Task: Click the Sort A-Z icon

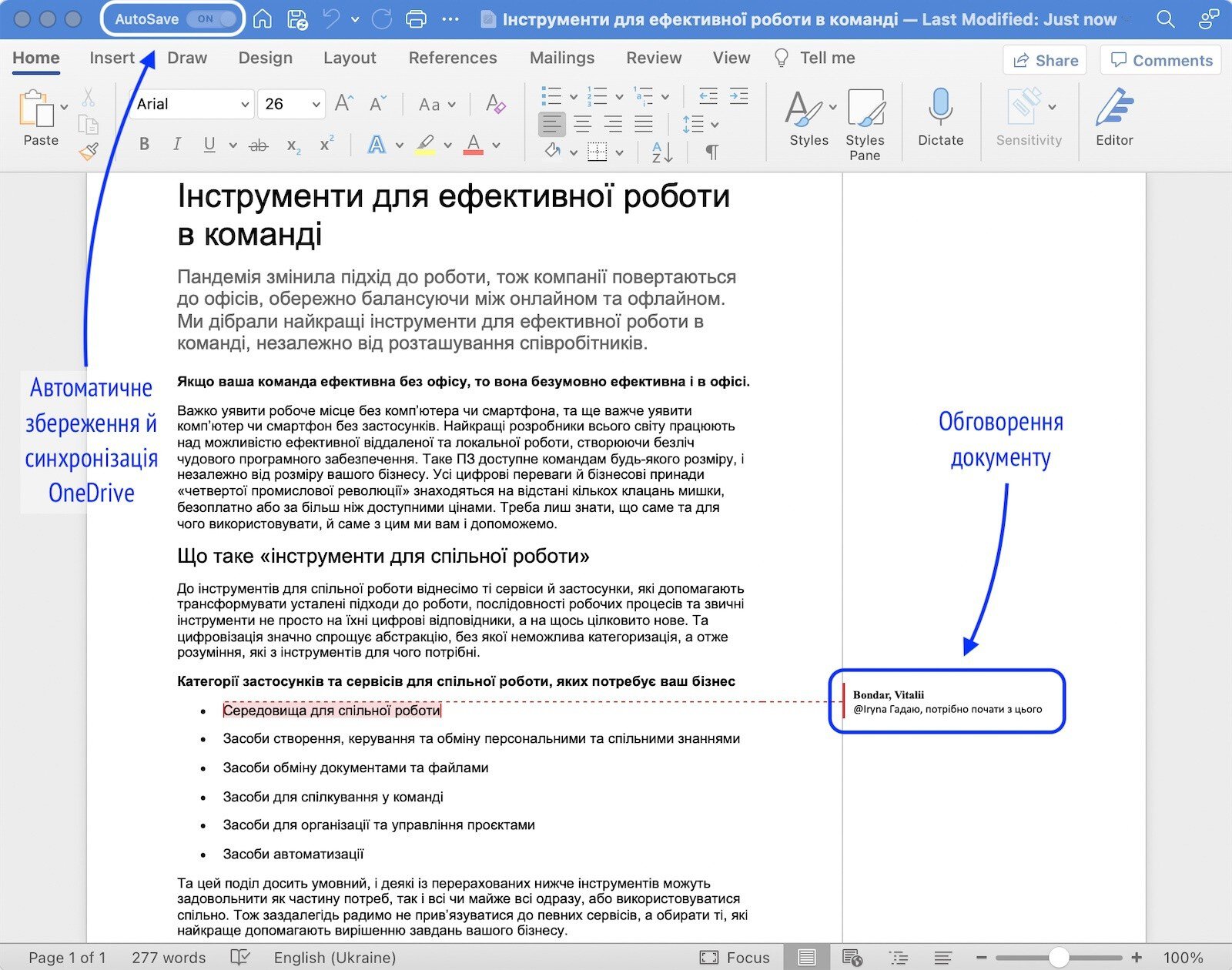Action: pos(662,152)
